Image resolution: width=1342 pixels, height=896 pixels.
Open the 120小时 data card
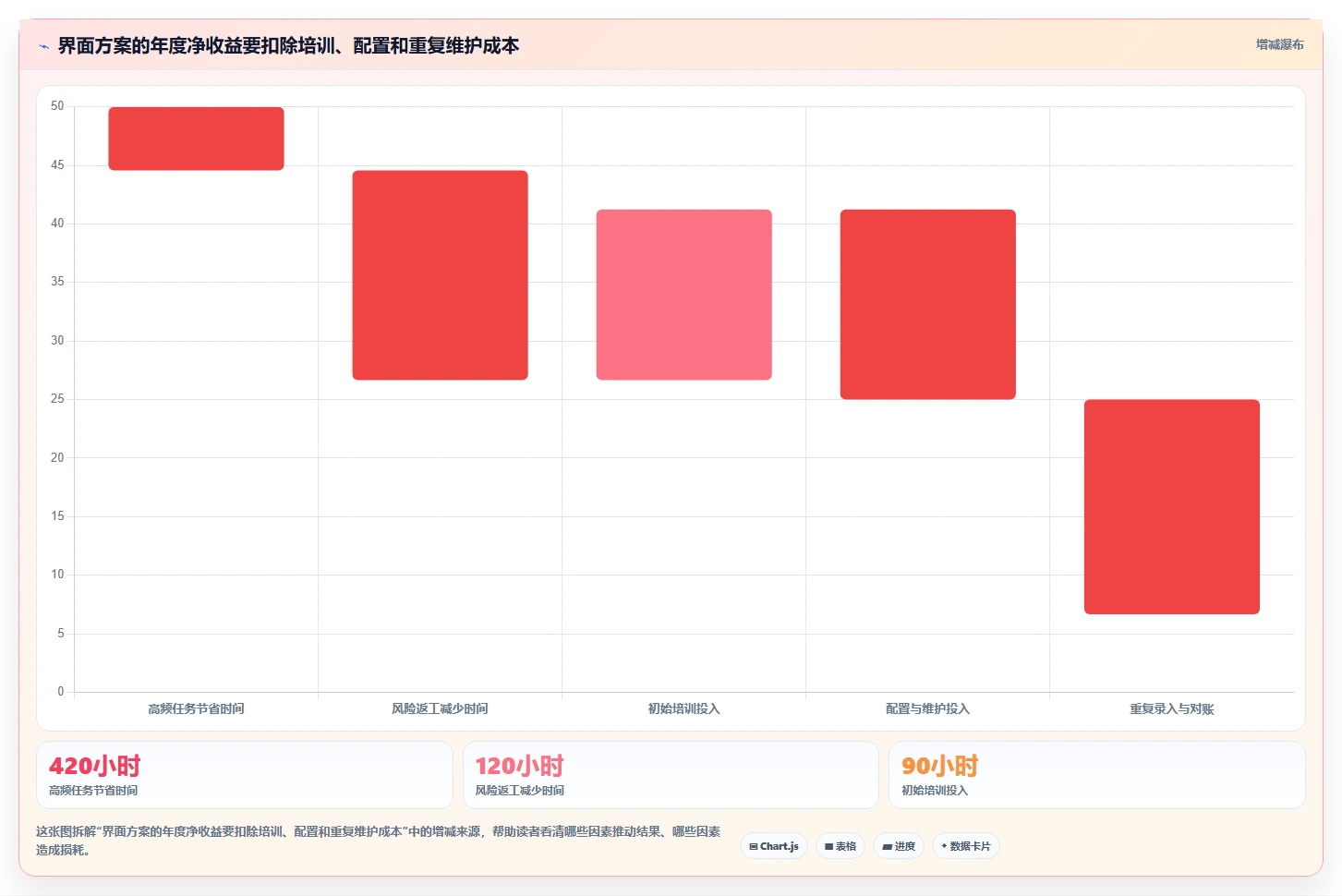click(671, 775)
